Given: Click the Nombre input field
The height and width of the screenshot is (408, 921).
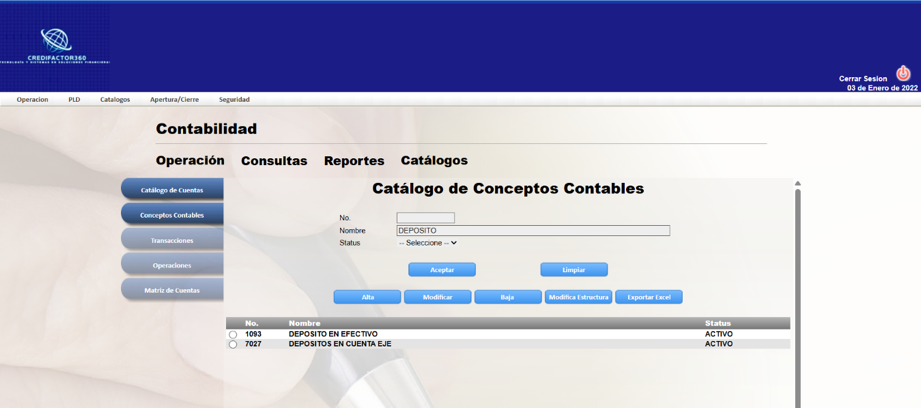Looking at the screenshot, I should click(533, 231).
